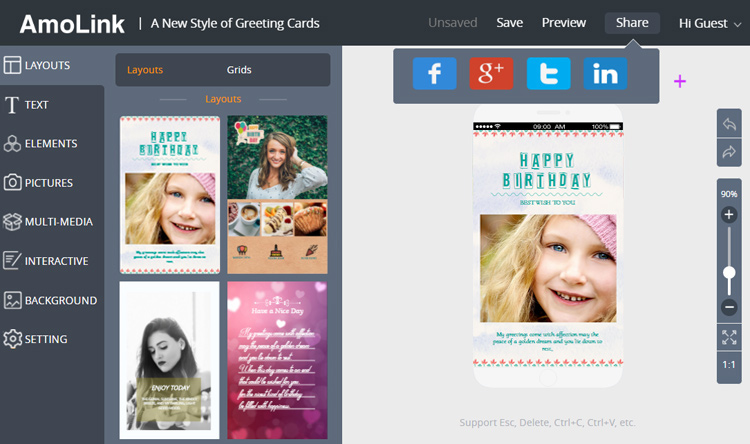Switch to the Layouts tab
750x444 pixels.
tap(145, 70)
